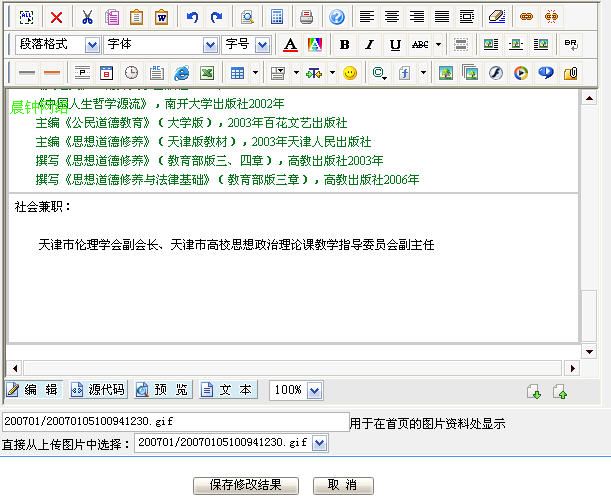Switch to the 源代码 source code tab

coord(98,390)
